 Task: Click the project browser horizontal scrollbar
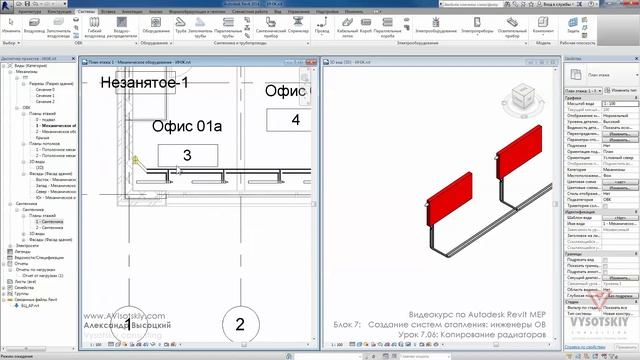(27, 349)
